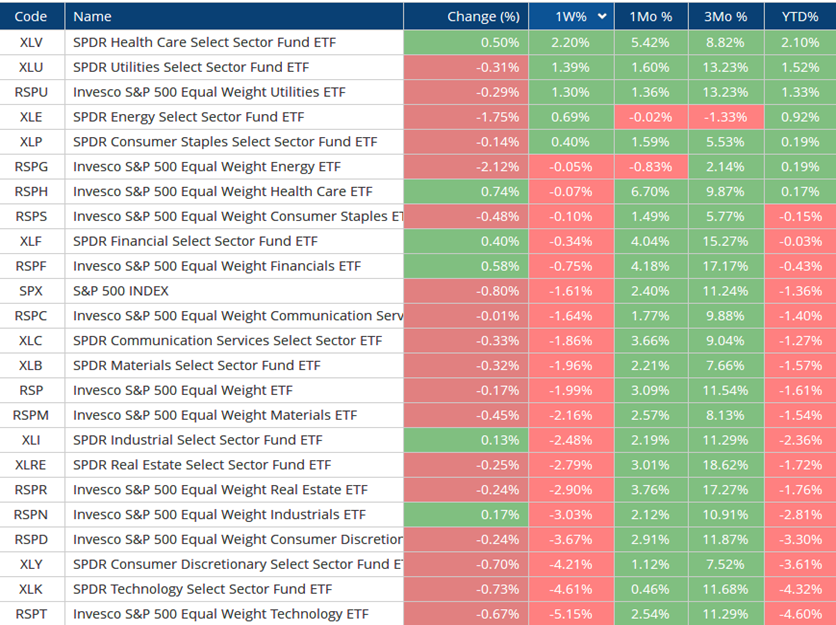Image resolution: width=836 pixels, height=625 pixels.
Task: Sort table by YTD% header
Action: (800, 17)
